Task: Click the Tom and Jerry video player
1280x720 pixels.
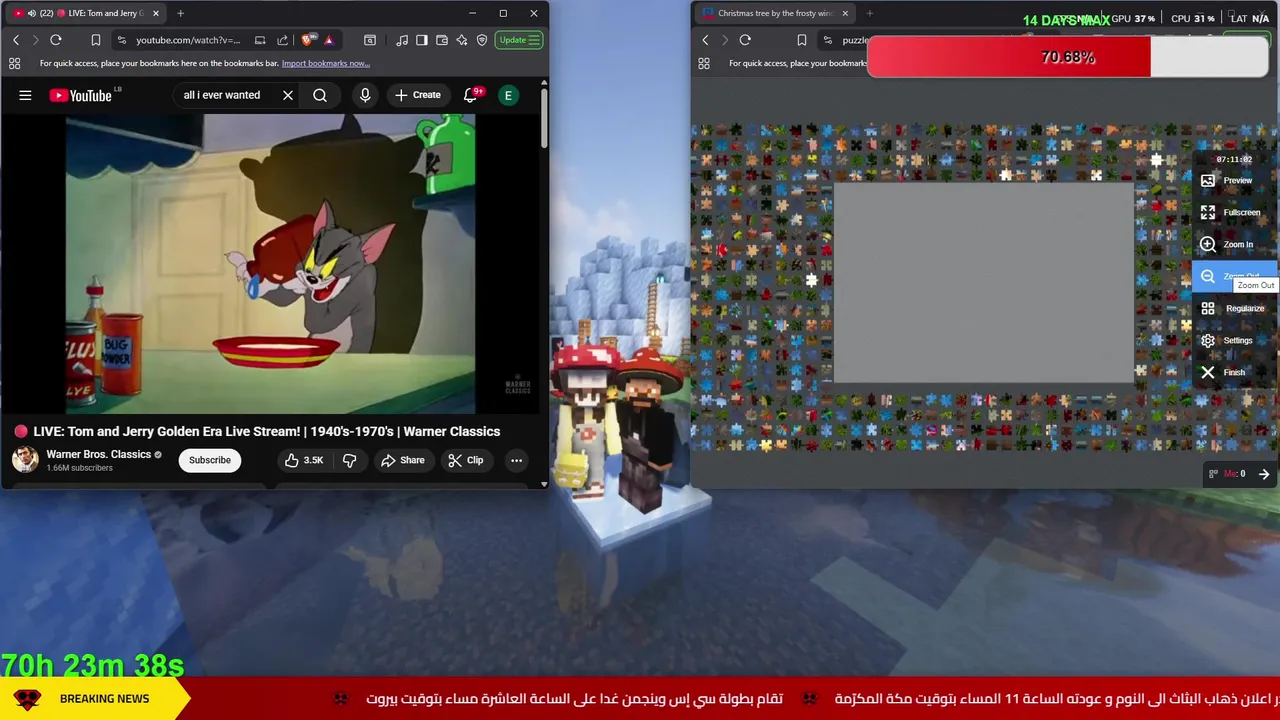Action: 270,263
